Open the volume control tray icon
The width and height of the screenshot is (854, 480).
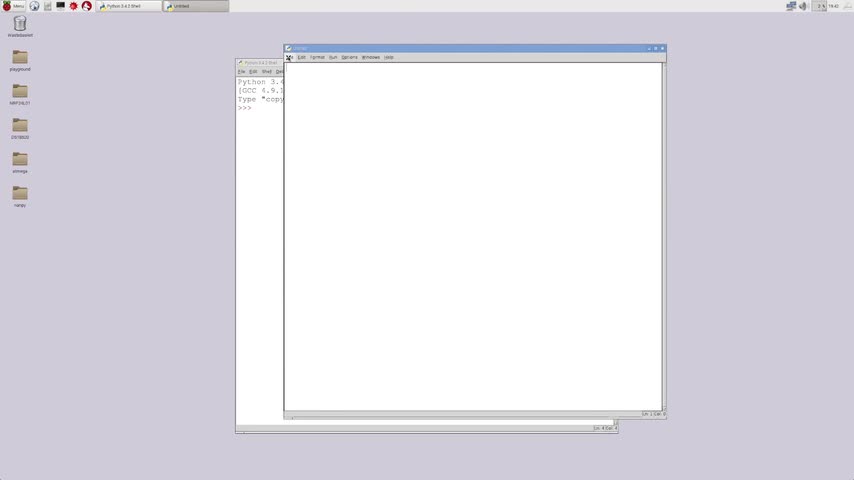pyautogui.click(x=803, y=6)
